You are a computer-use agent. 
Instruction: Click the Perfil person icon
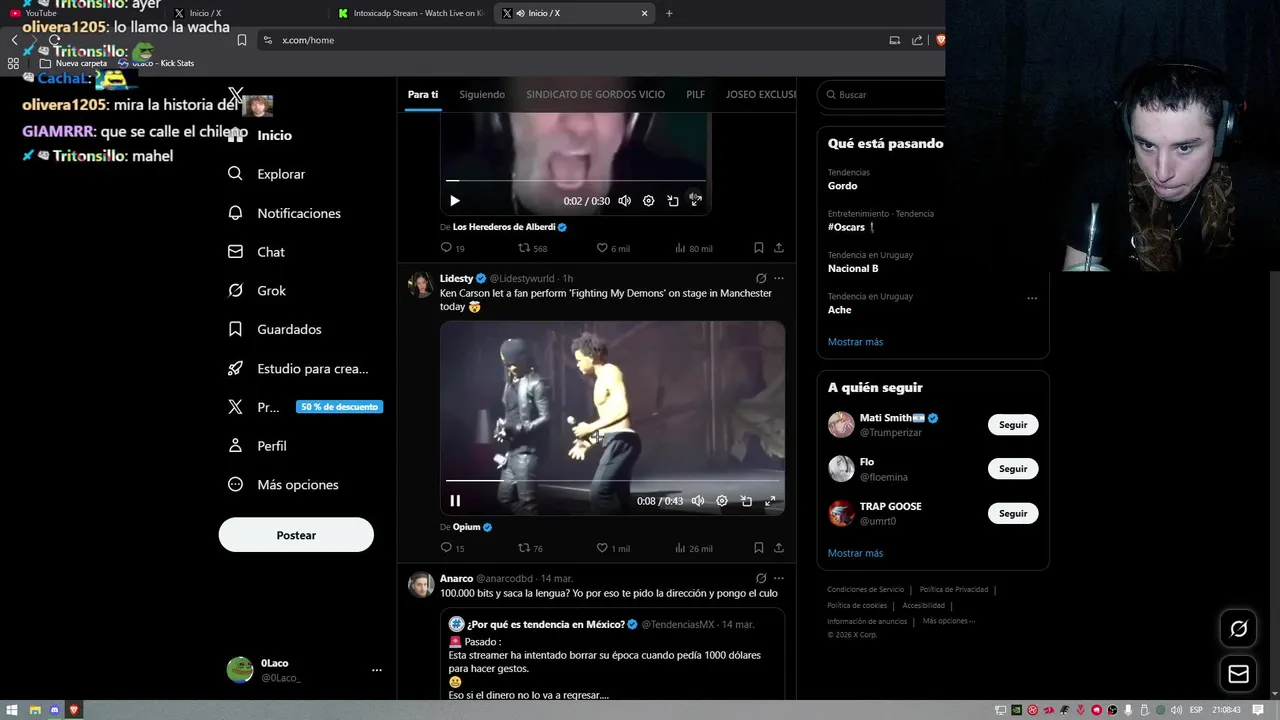click(x=235, y=446)
